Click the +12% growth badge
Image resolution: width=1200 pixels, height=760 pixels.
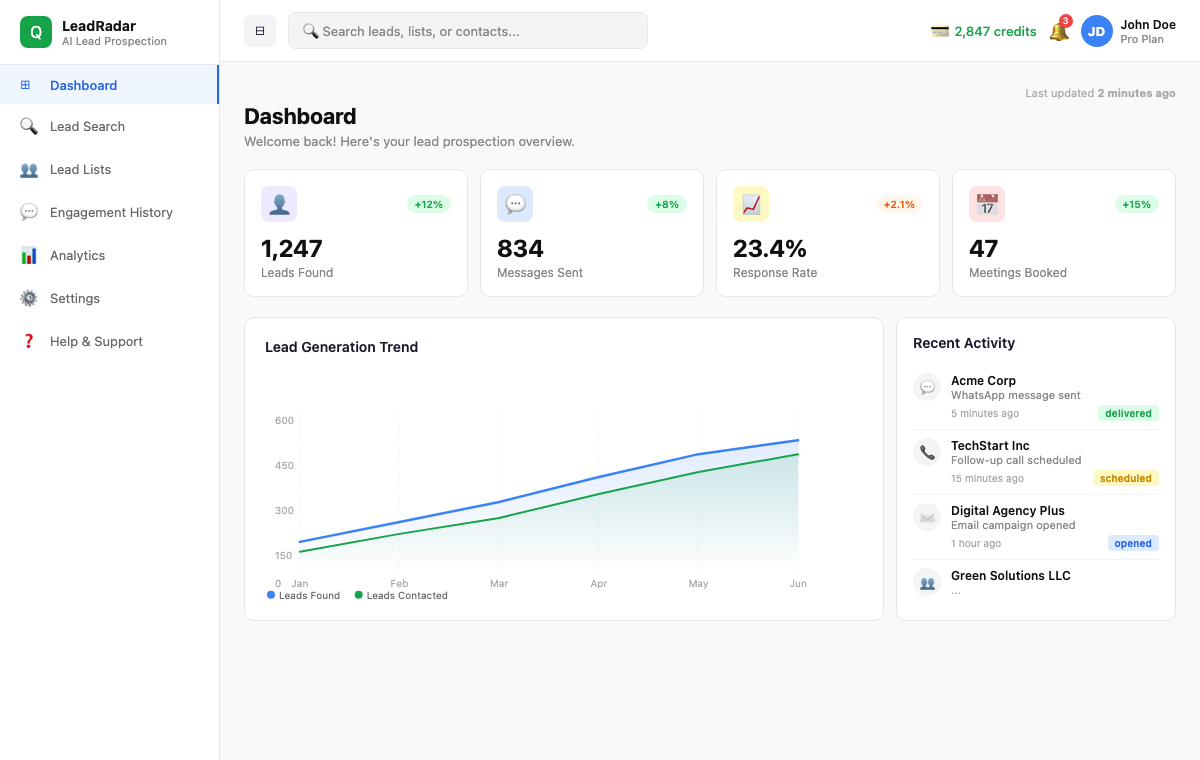[x=429, y=204]
